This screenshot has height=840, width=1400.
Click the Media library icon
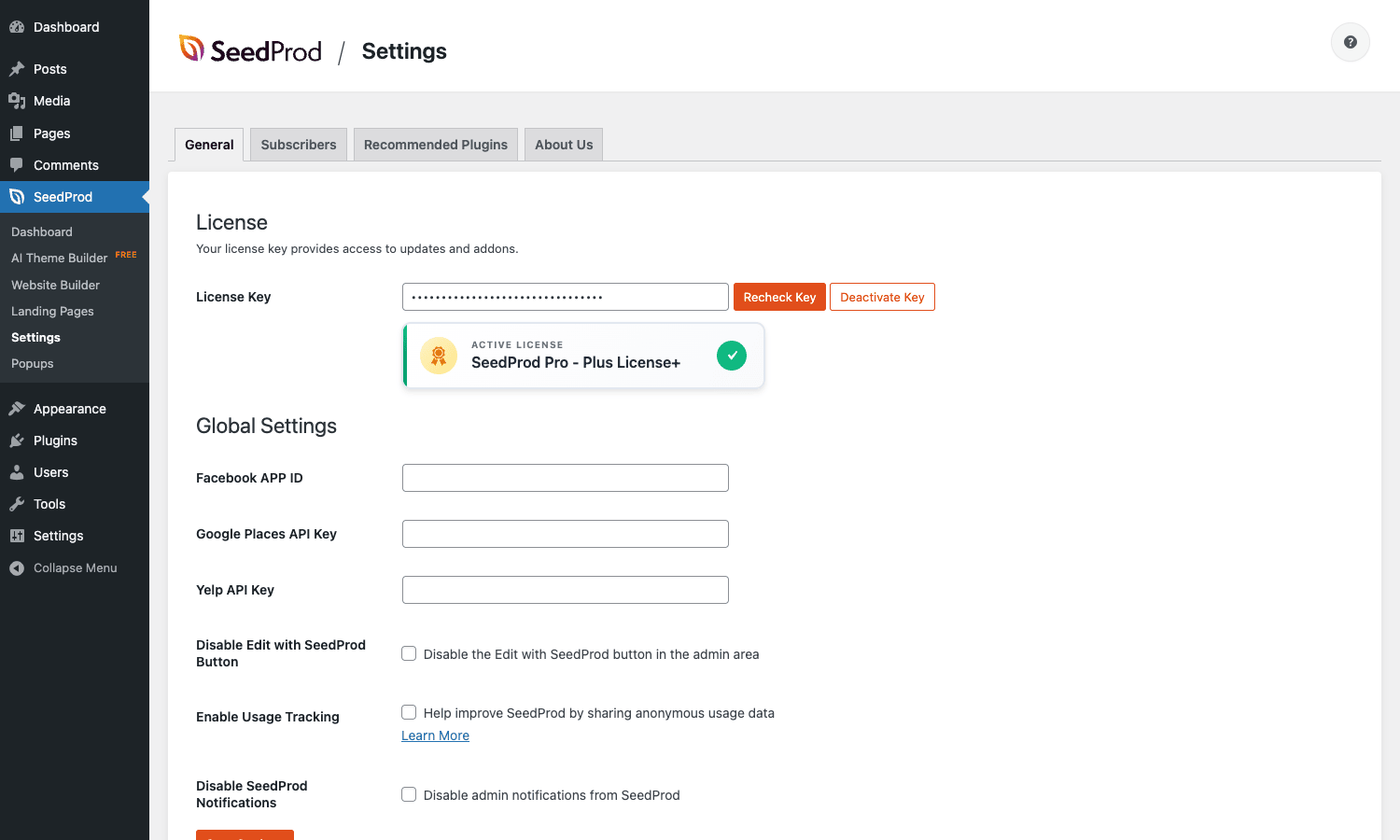tap(17, 101)
